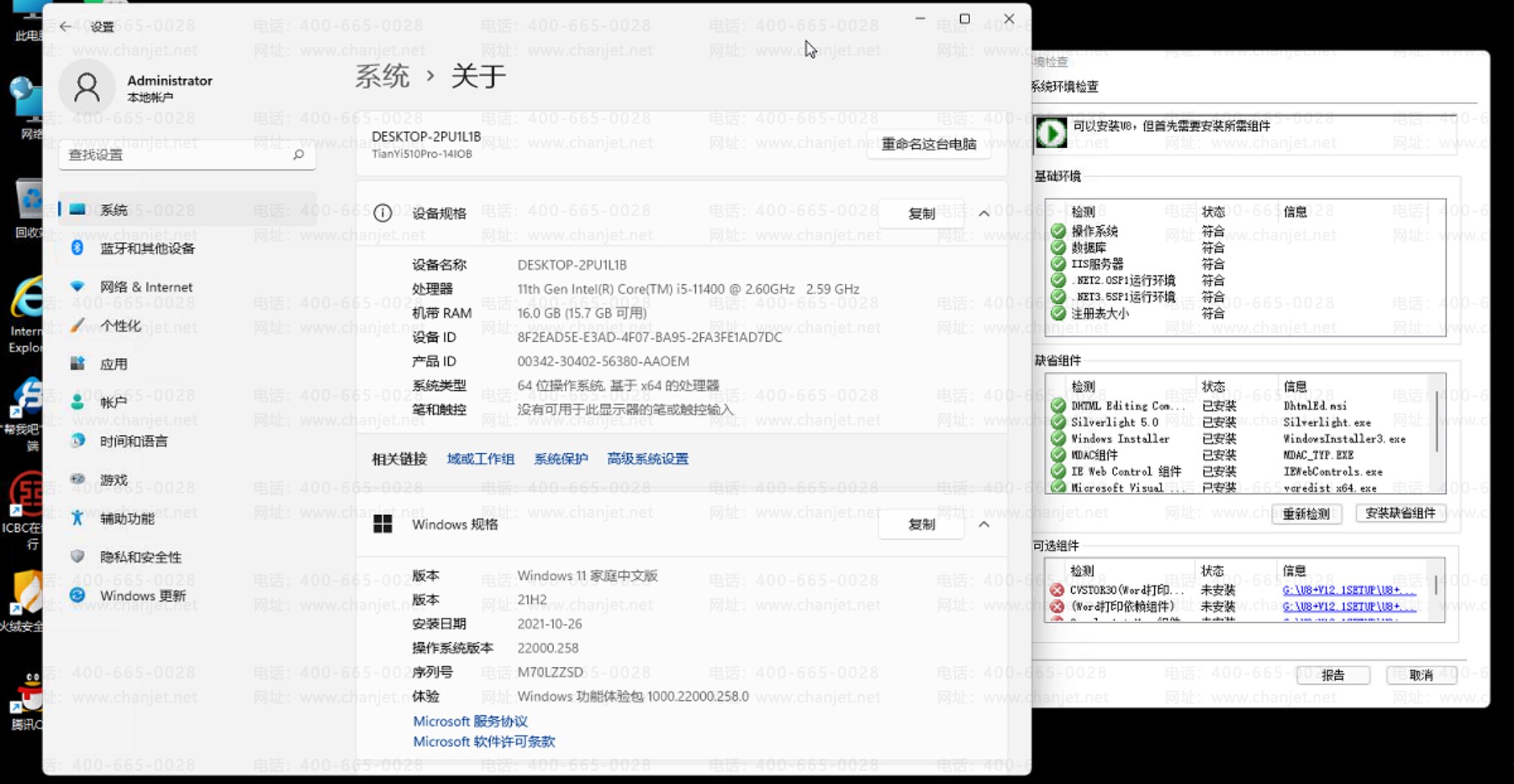Viewport: 1514px width, 784px height.
Task: Copy Windows specifications with 复制 button
Action: 921,524
